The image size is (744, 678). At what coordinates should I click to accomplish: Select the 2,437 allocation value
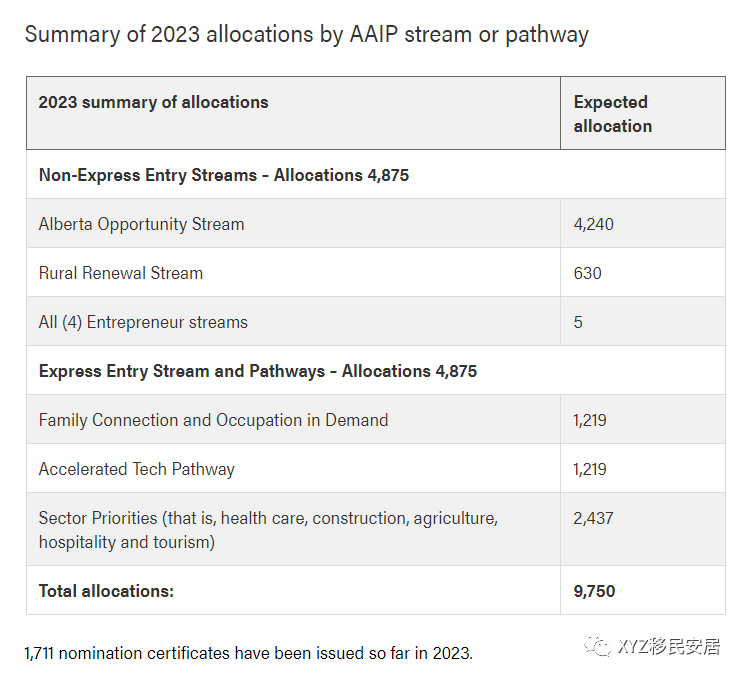click(x=594, y=518)
